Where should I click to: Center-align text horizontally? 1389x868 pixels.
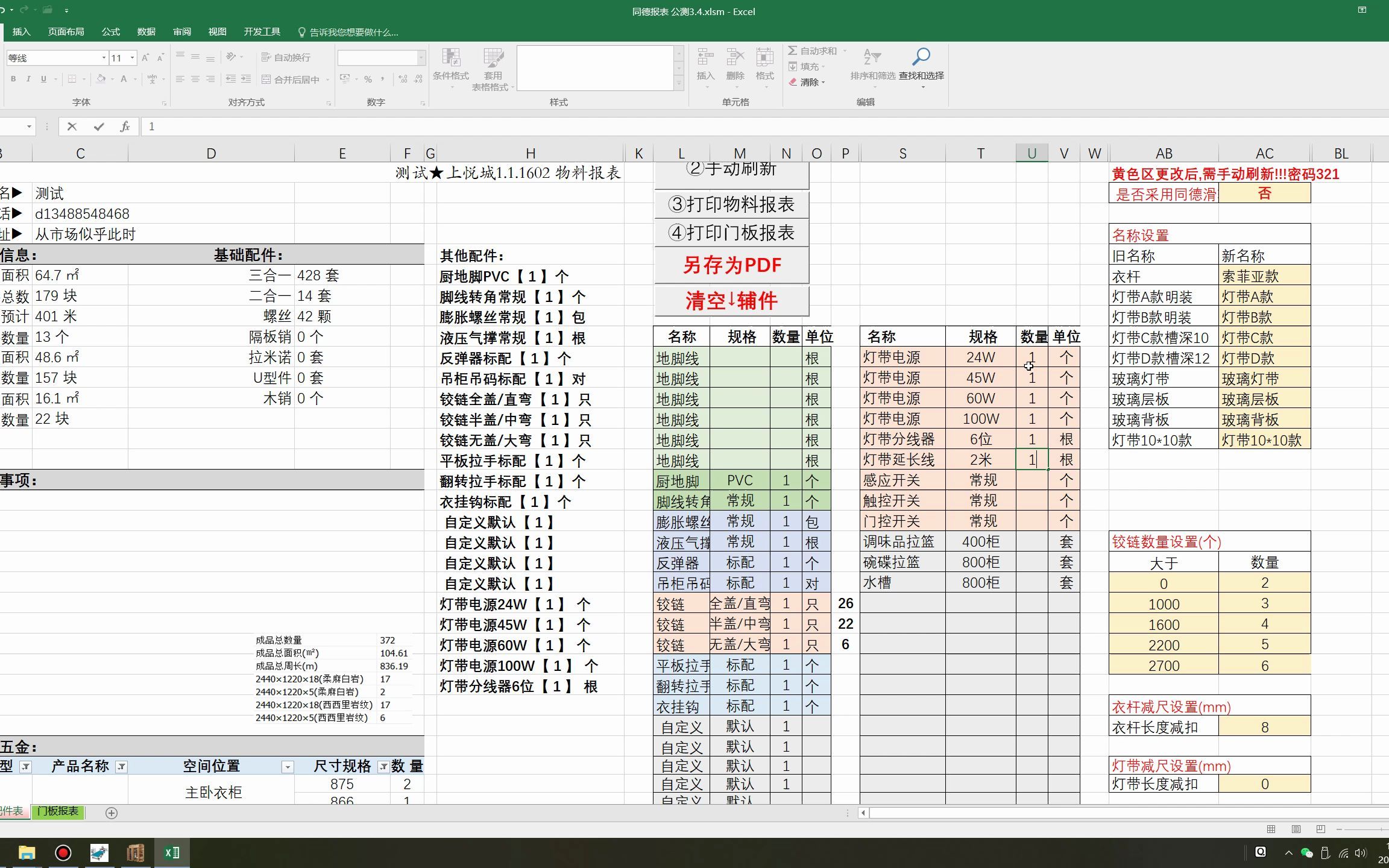click(195, 79)
